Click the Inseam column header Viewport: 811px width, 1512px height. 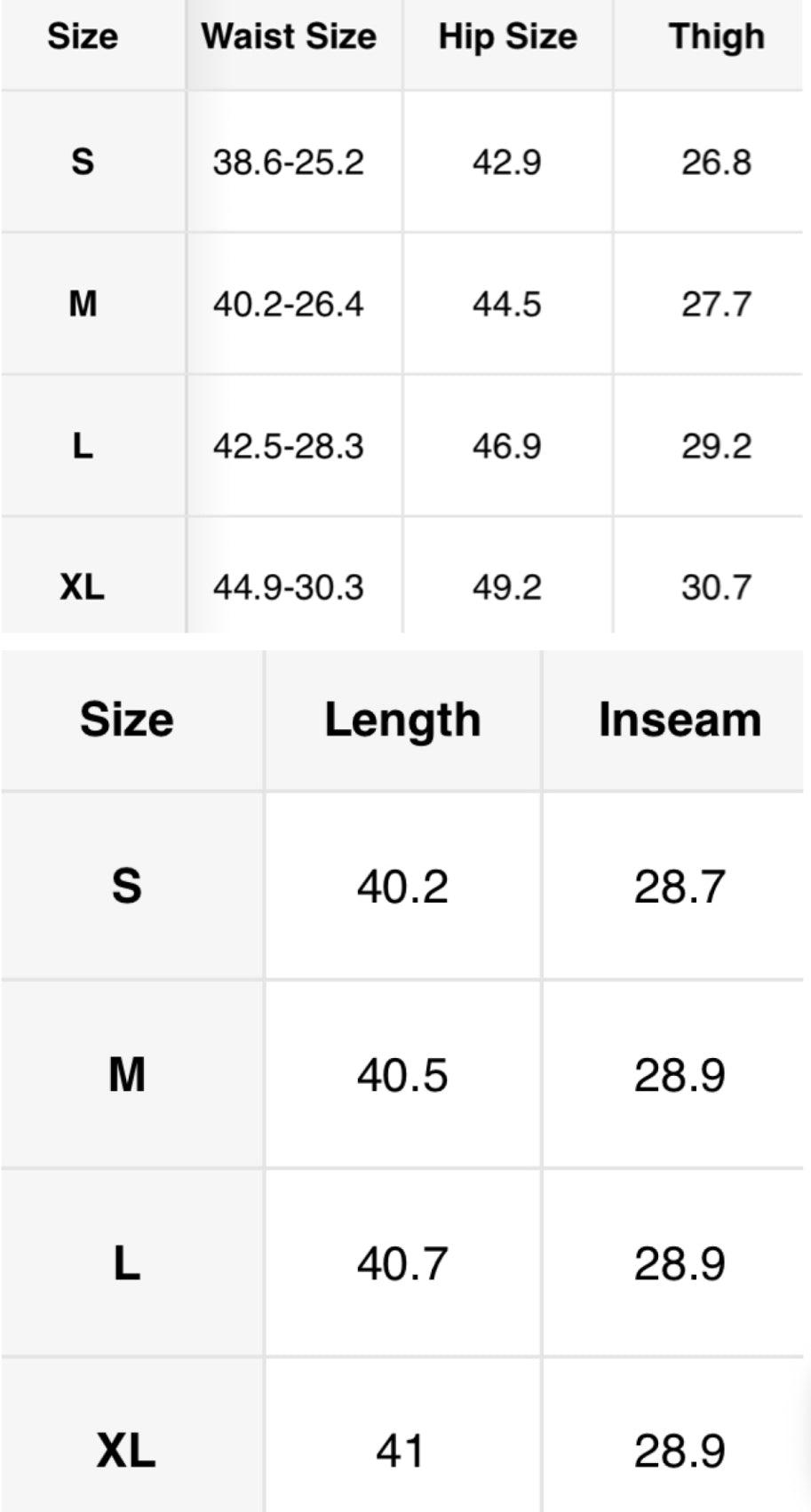click(x=680, y=720)
